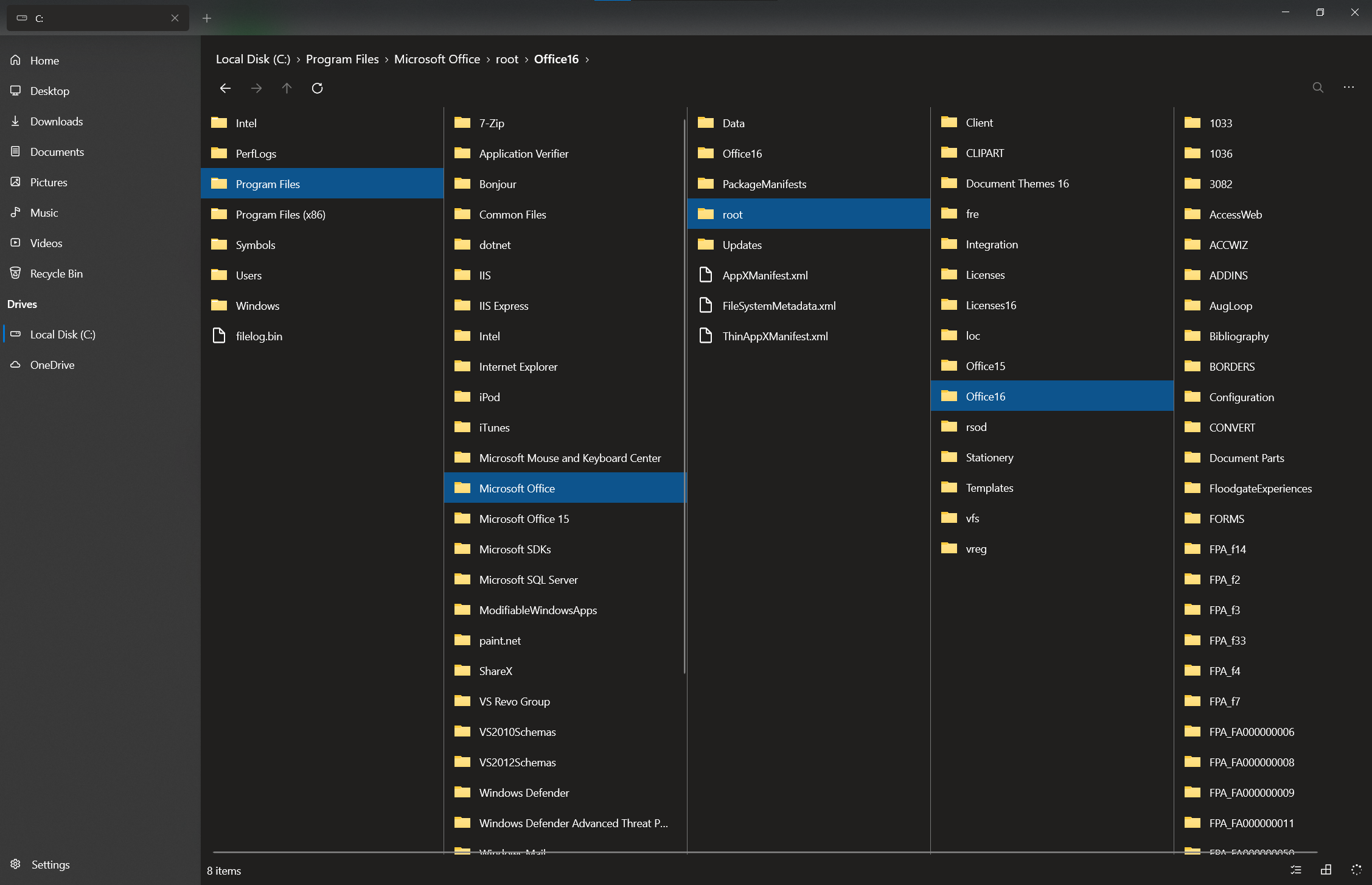Open the three-dot more options menu
Screen dimensions: 1372x885
1349,88
